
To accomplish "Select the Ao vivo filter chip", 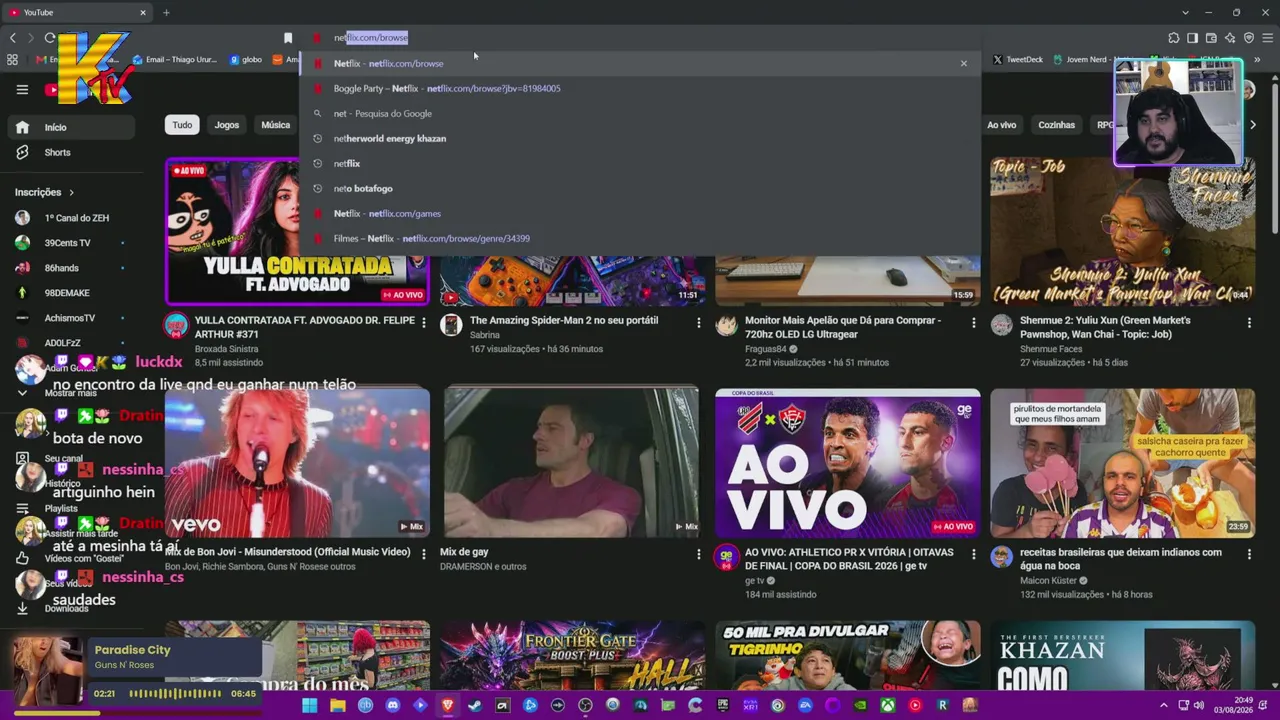I will (1001, 125).
